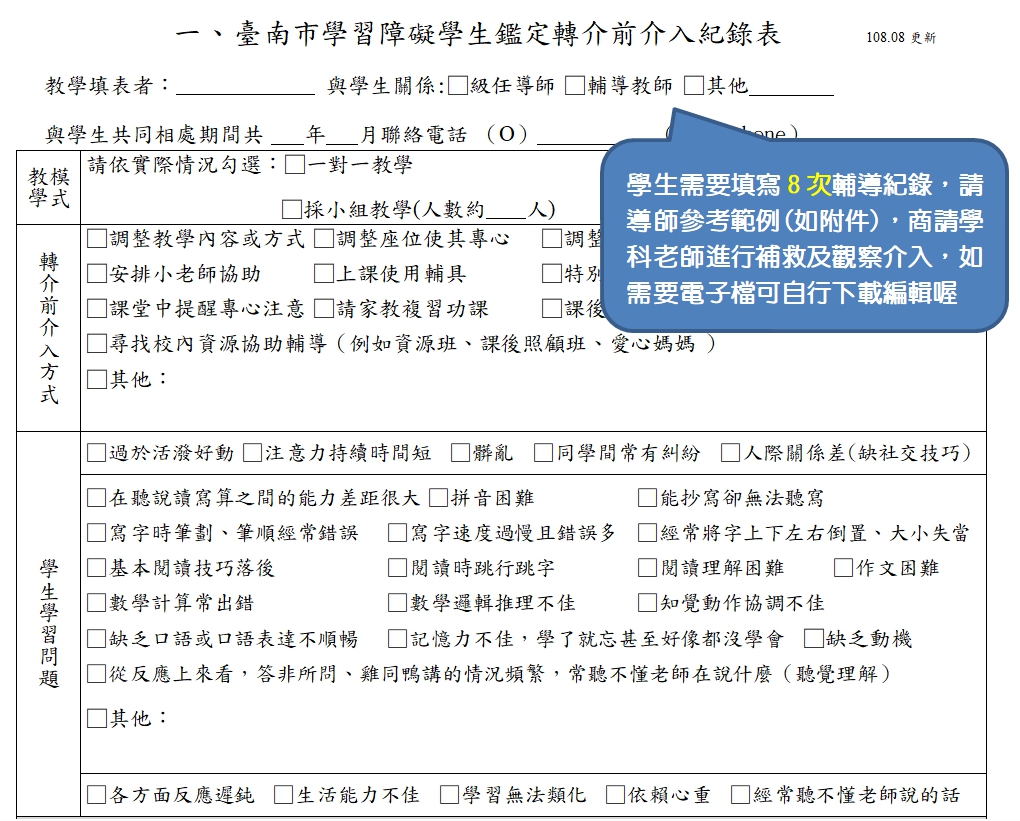
Task: Tick 尋找校內資源協助輔導 checkbox
Action: coord(97,343)
